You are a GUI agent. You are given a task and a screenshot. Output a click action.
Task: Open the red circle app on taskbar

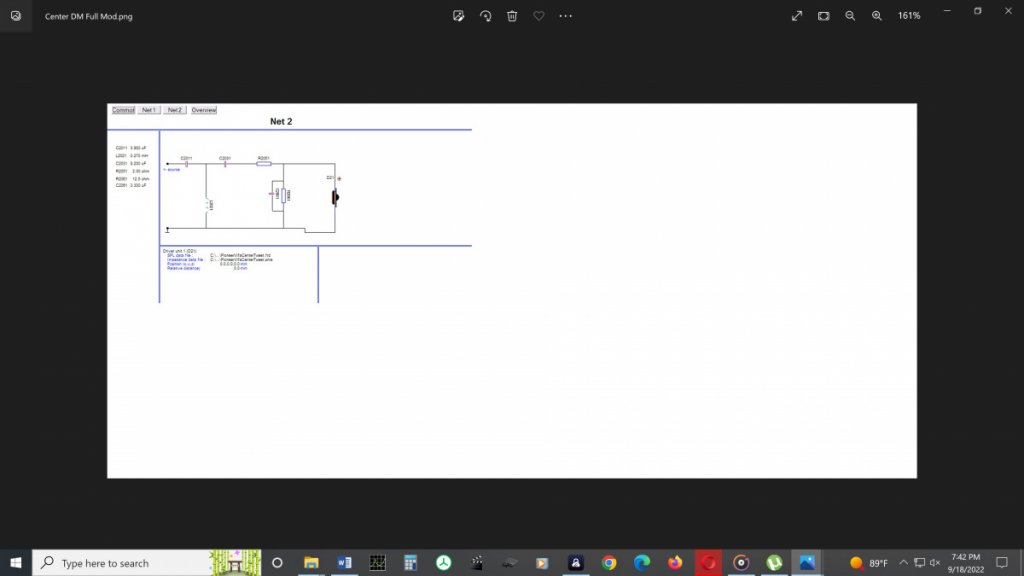pos(709,562)
